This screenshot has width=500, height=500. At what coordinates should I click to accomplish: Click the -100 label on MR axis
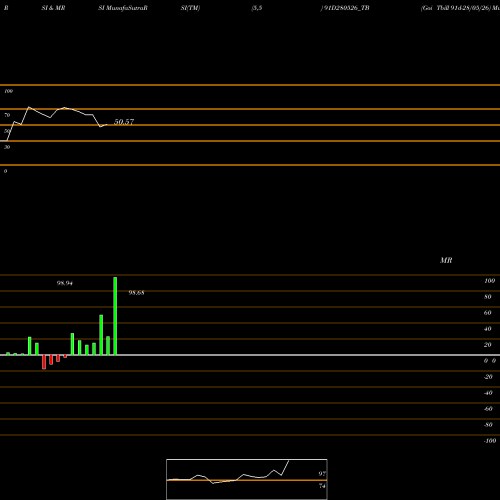[490, 441]
